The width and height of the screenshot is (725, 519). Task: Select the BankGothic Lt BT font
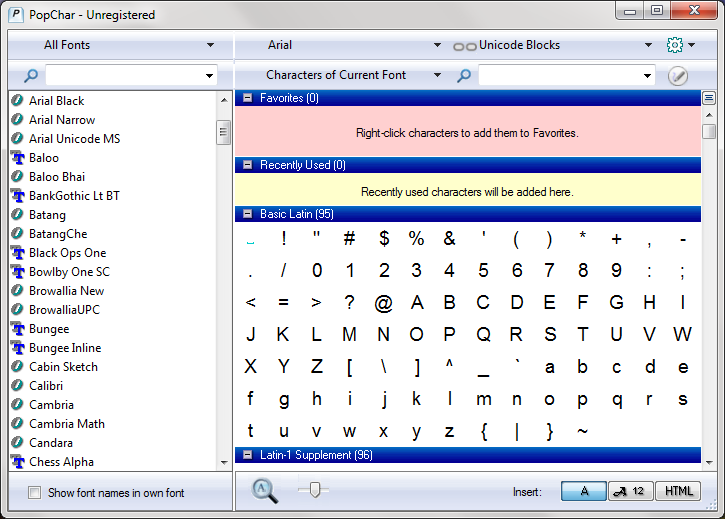click(74, 196)
